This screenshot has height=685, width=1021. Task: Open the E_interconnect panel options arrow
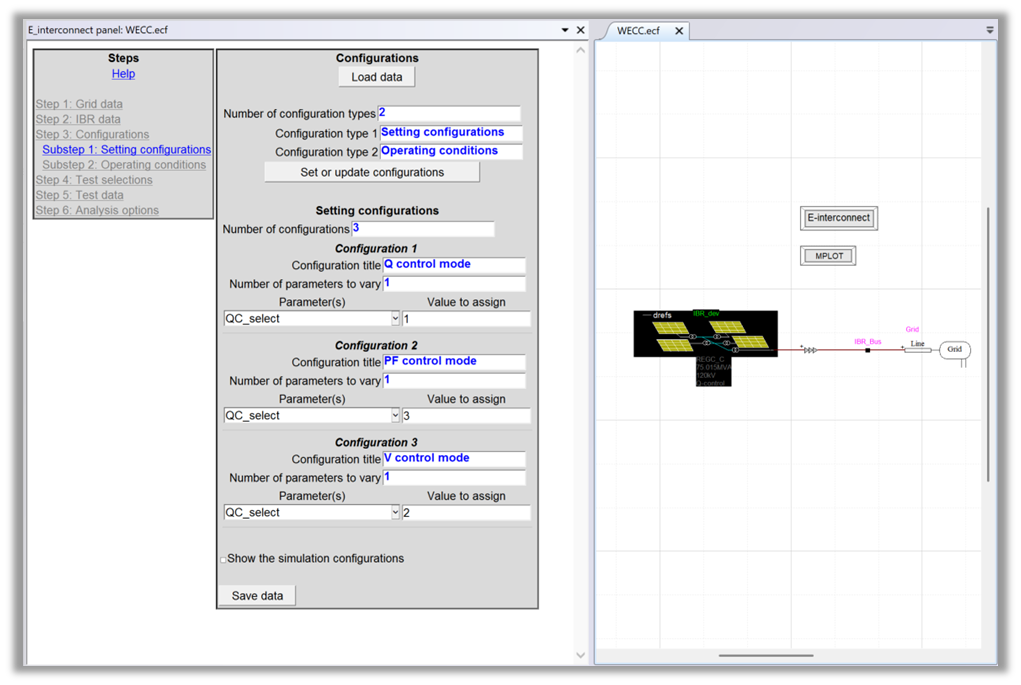tap(565, 30)
